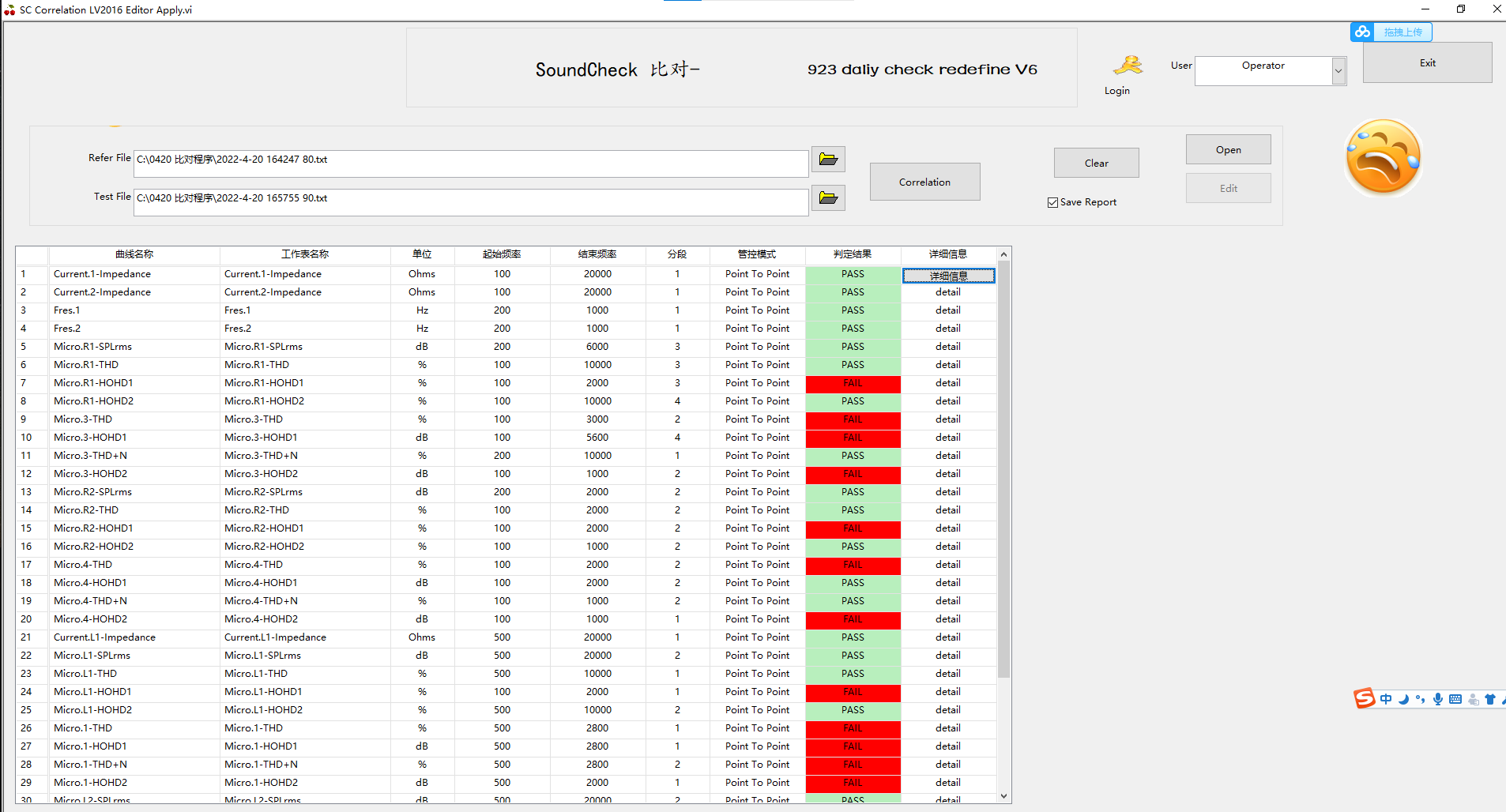
Task: Click end frequency 5600 for Micro.3-HOHD1
Action: (597, 438)
